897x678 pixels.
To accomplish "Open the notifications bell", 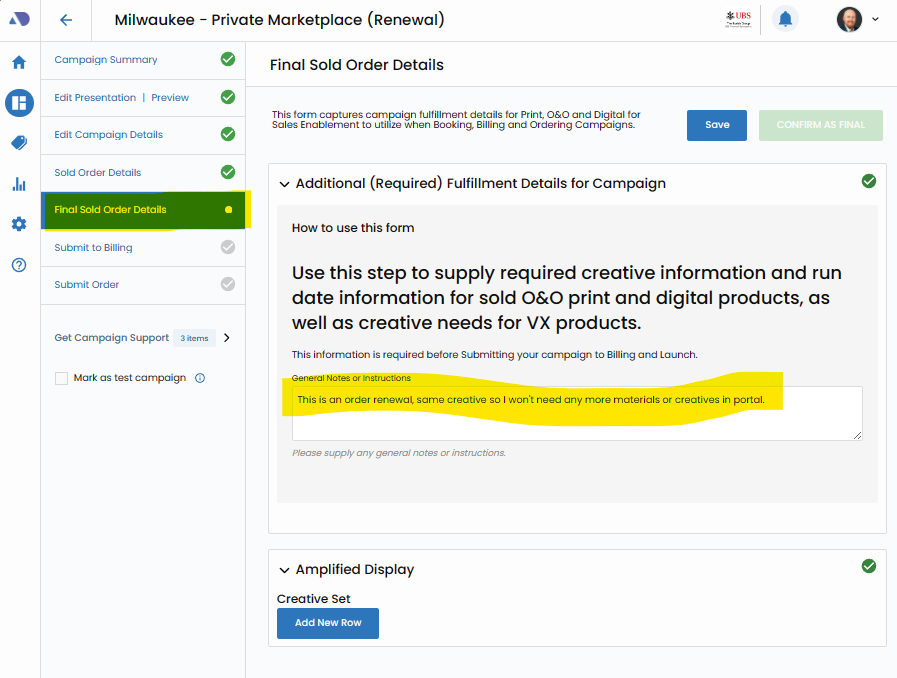I will click(785, 19).
